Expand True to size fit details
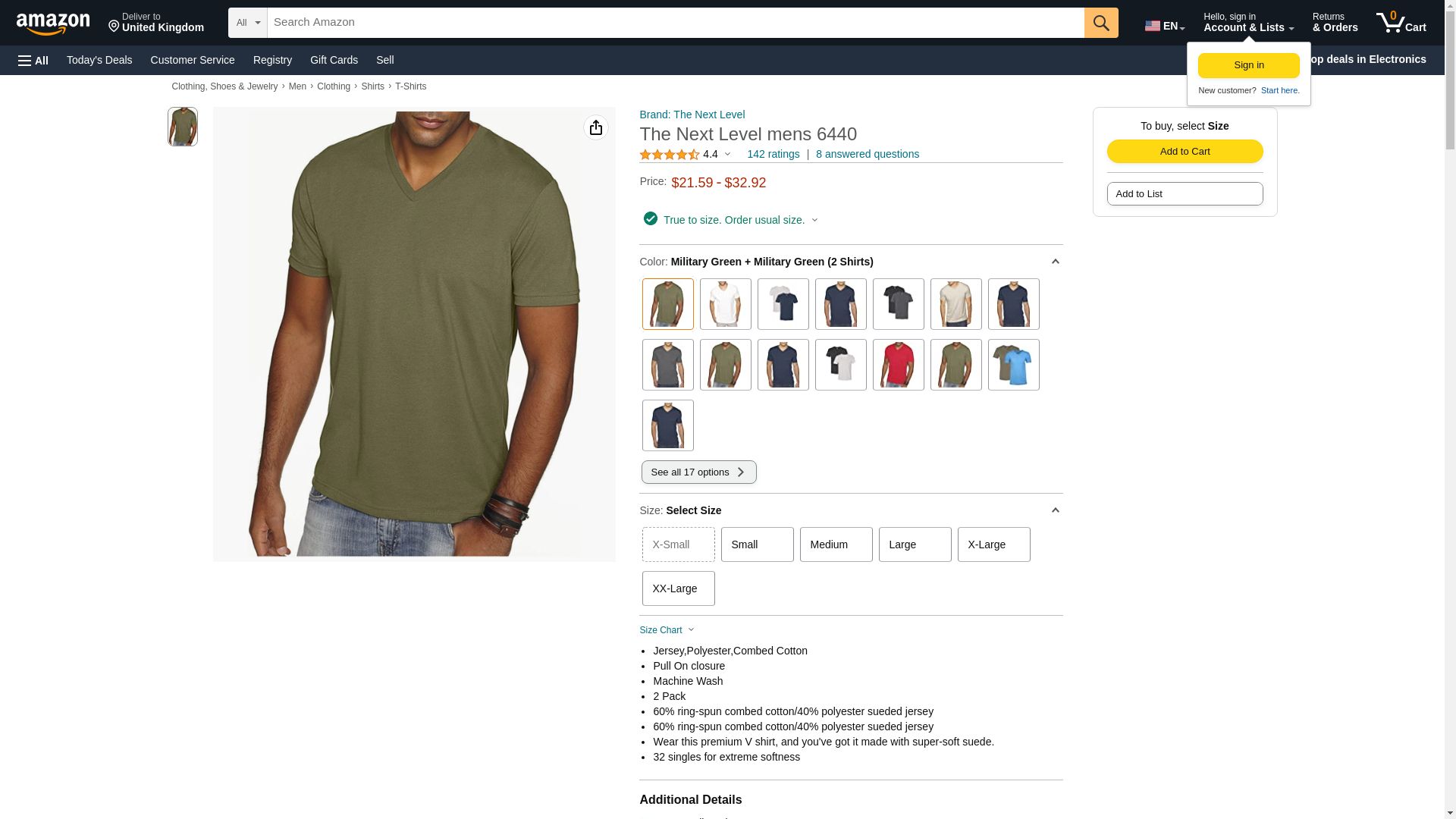This screenshot has height=819, width=1456. coord(739,220)
